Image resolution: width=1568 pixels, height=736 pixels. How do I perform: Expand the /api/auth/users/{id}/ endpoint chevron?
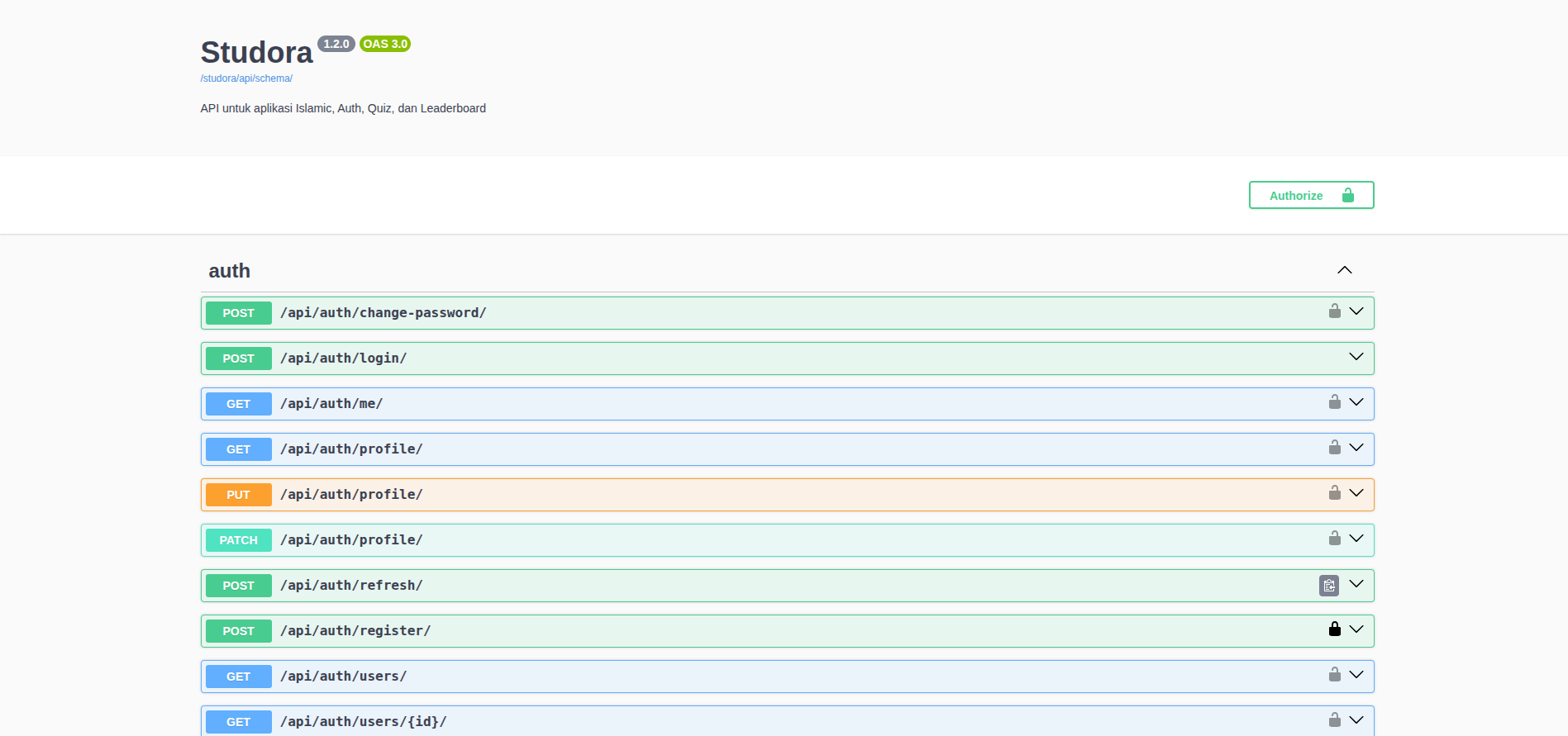coord(1356,720)
